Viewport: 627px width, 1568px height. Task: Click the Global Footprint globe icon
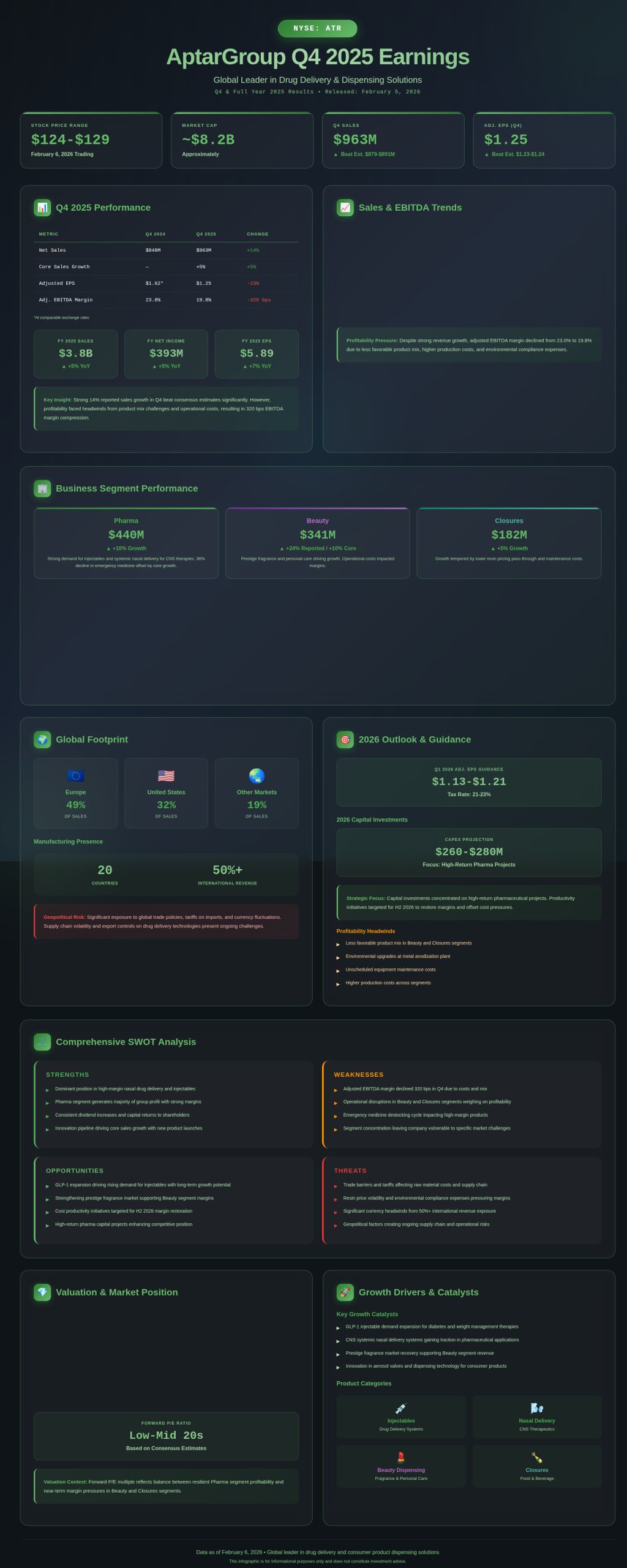pos(42,739)
